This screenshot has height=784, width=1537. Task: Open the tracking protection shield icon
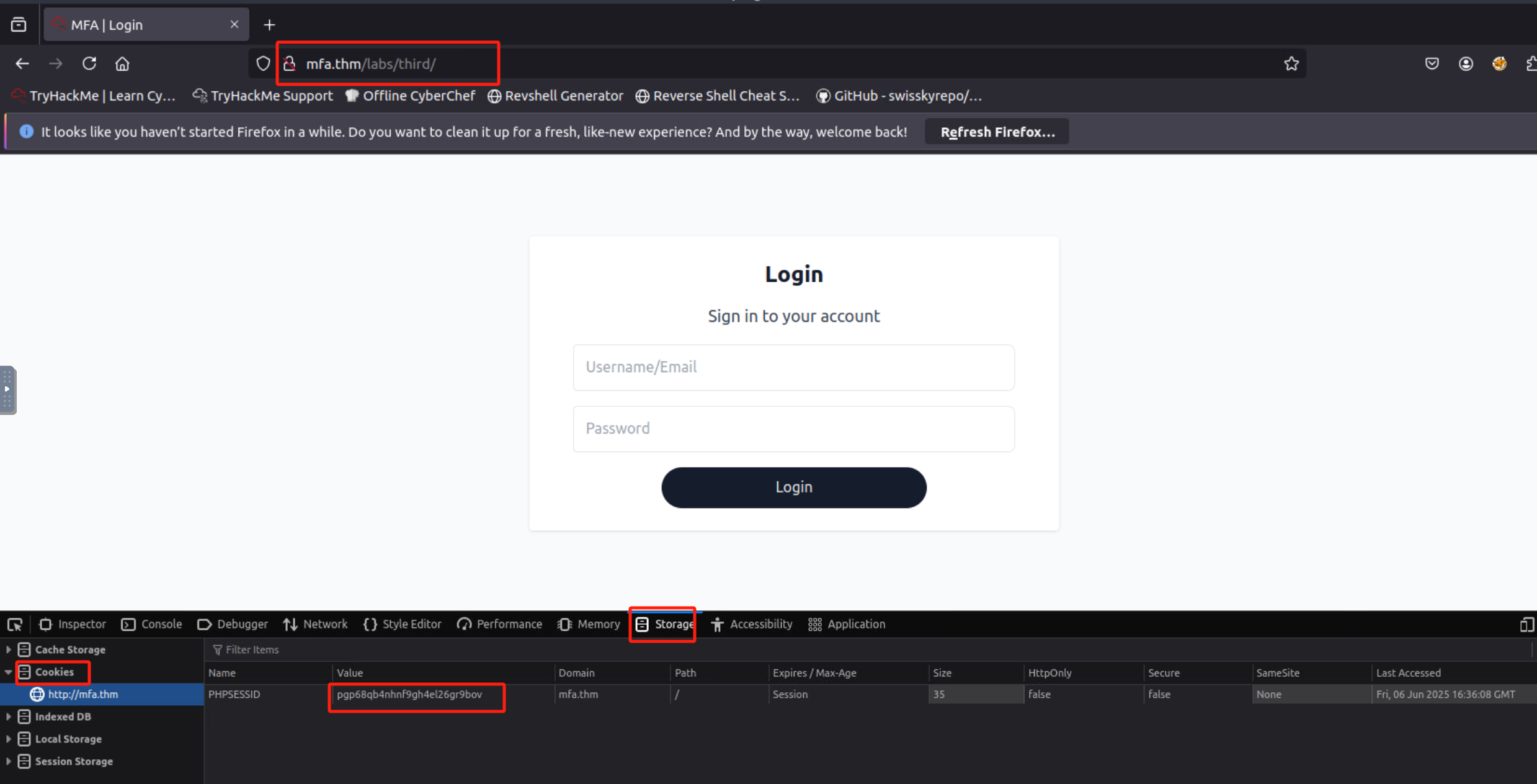tap(263, 63)
